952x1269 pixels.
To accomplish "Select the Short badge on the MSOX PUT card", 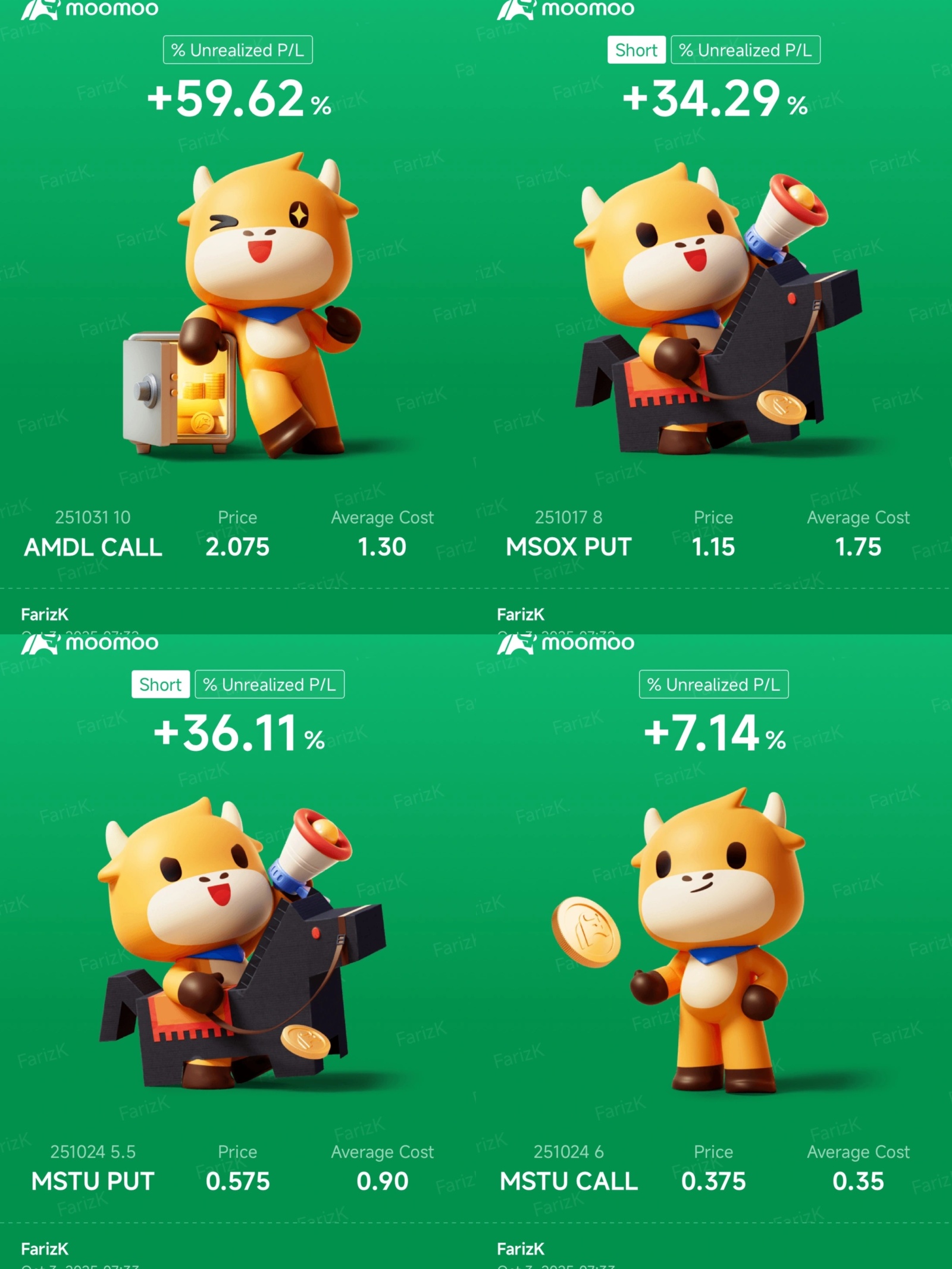I will (x=636, y=50).
